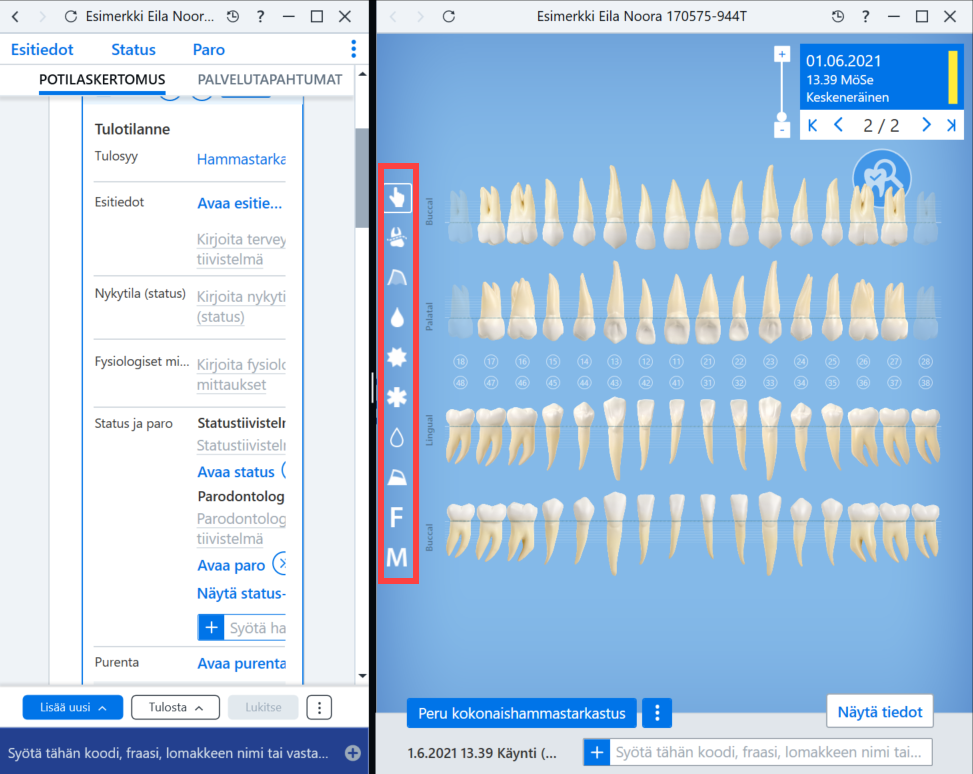Select the M tool in dental toolbar
Screen dimensions: 973x774
[x=397, y=557]
